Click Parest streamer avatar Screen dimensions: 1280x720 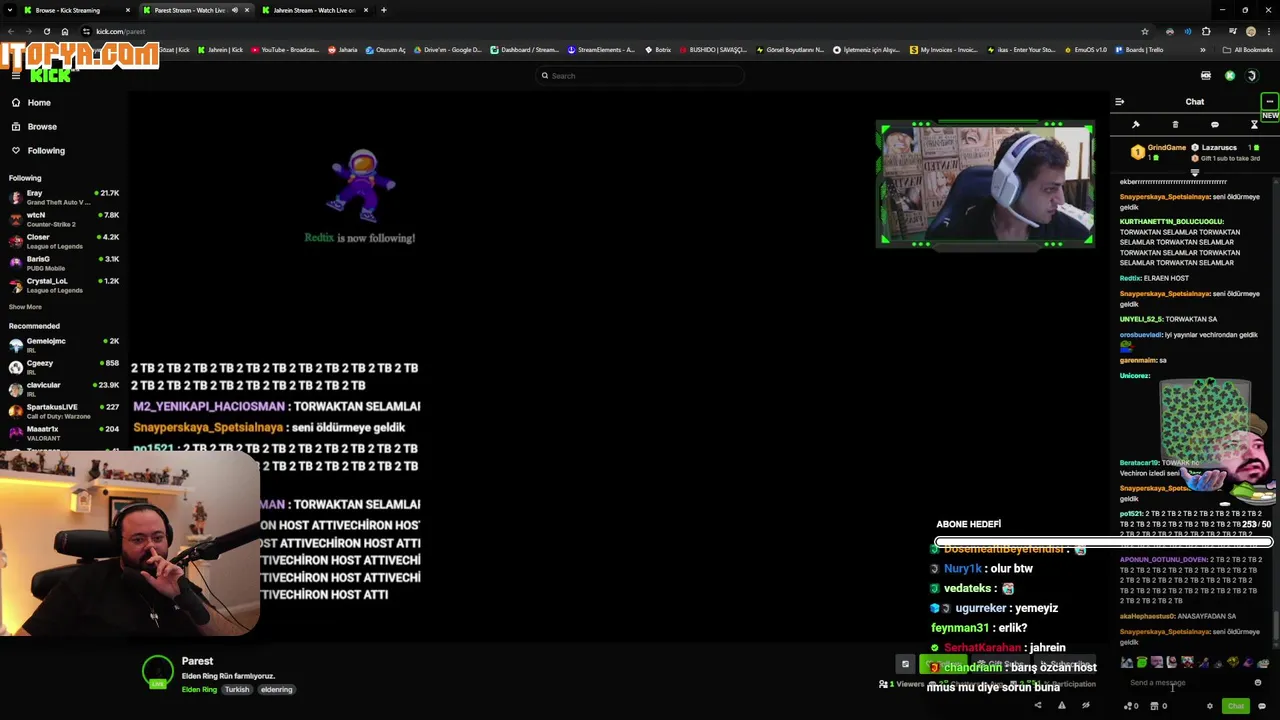coord(158,673)
